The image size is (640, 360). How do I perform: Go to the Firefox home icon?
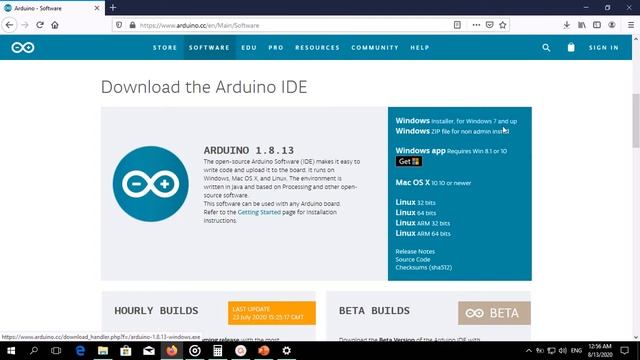coord(55,25)
